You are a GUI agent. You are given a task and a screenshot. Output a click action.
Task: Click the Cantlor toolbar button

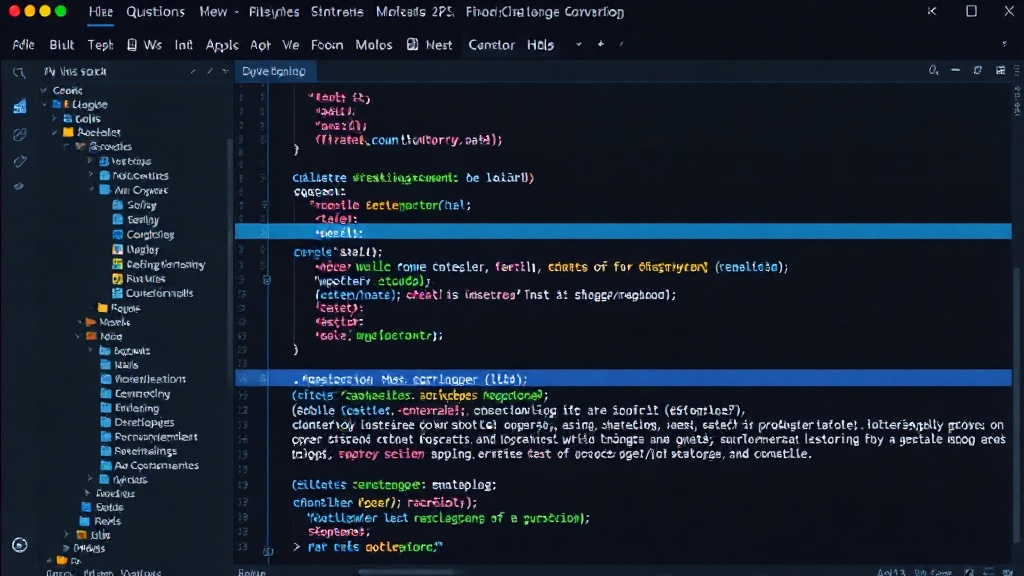coord(492,44)
